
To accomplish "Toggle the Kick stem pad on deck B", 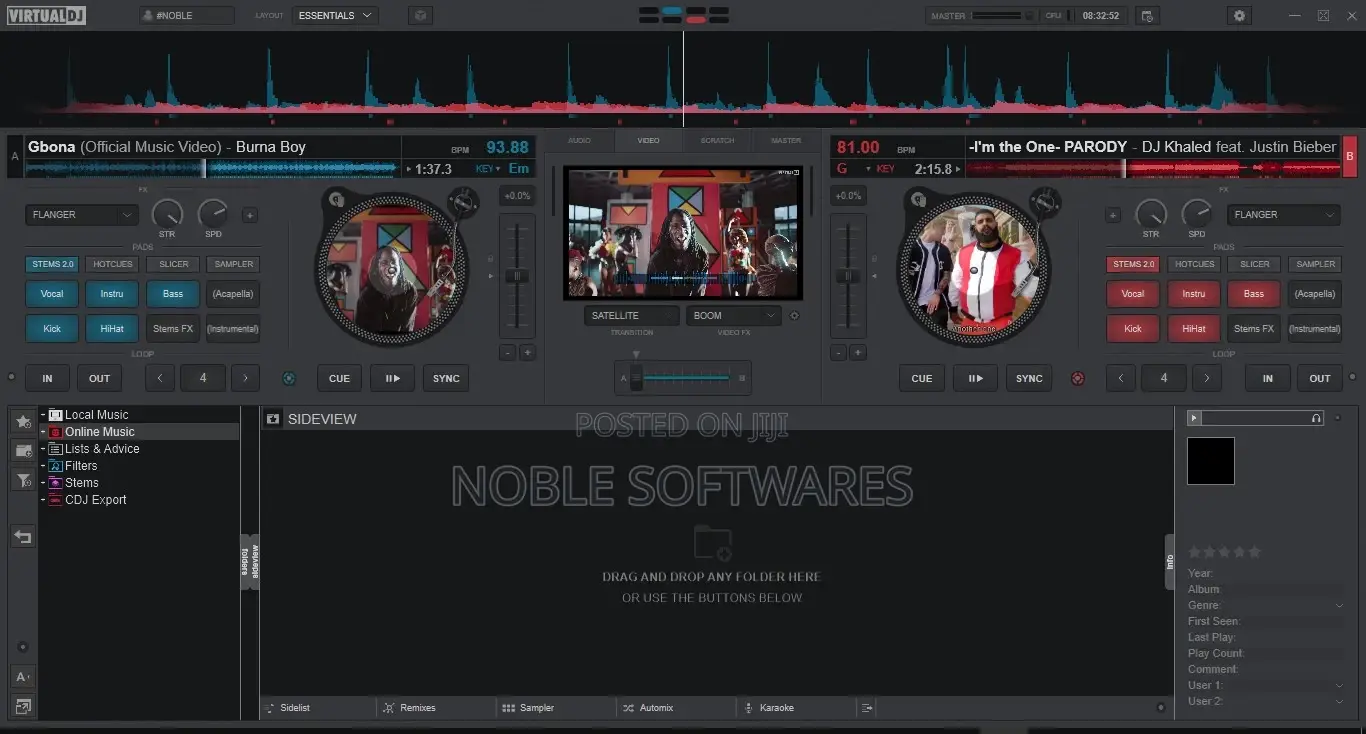I will point(1133,328).
